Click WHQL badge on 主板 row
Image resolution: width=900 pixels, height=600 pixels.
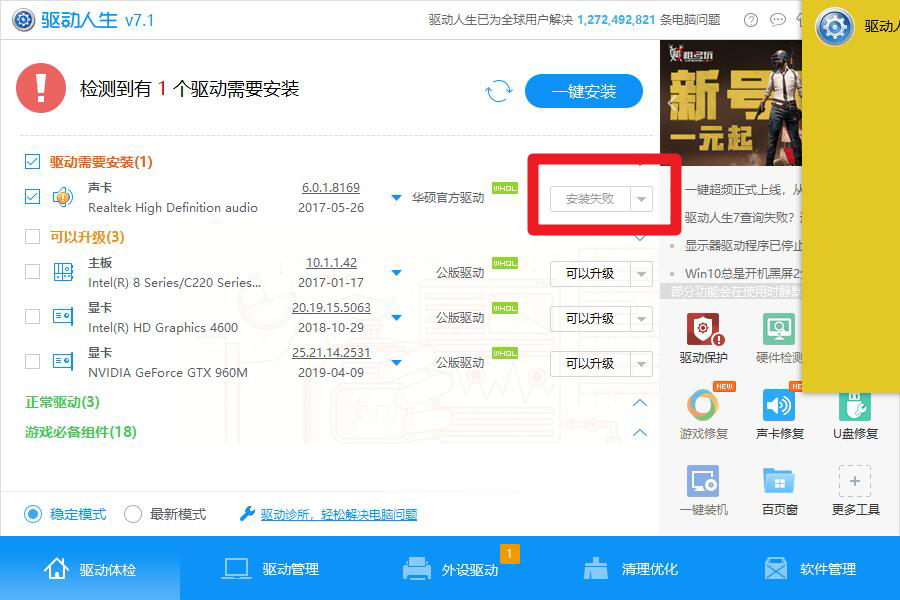point(505,263)
